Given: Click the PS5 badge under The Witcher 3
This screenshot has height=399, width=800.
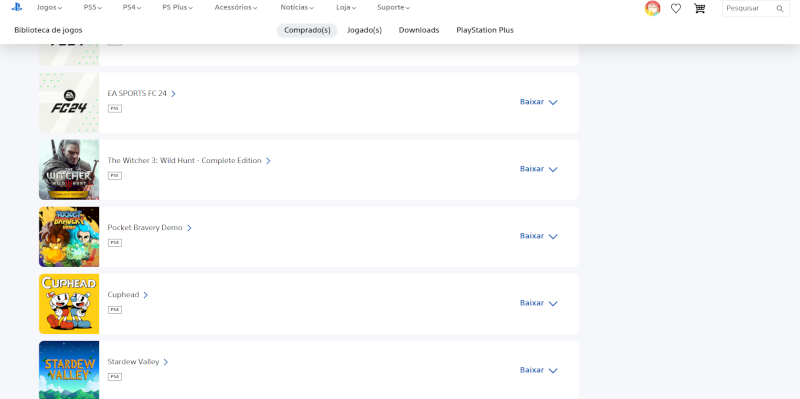Looking at the screenshot, I should (115, 176).
